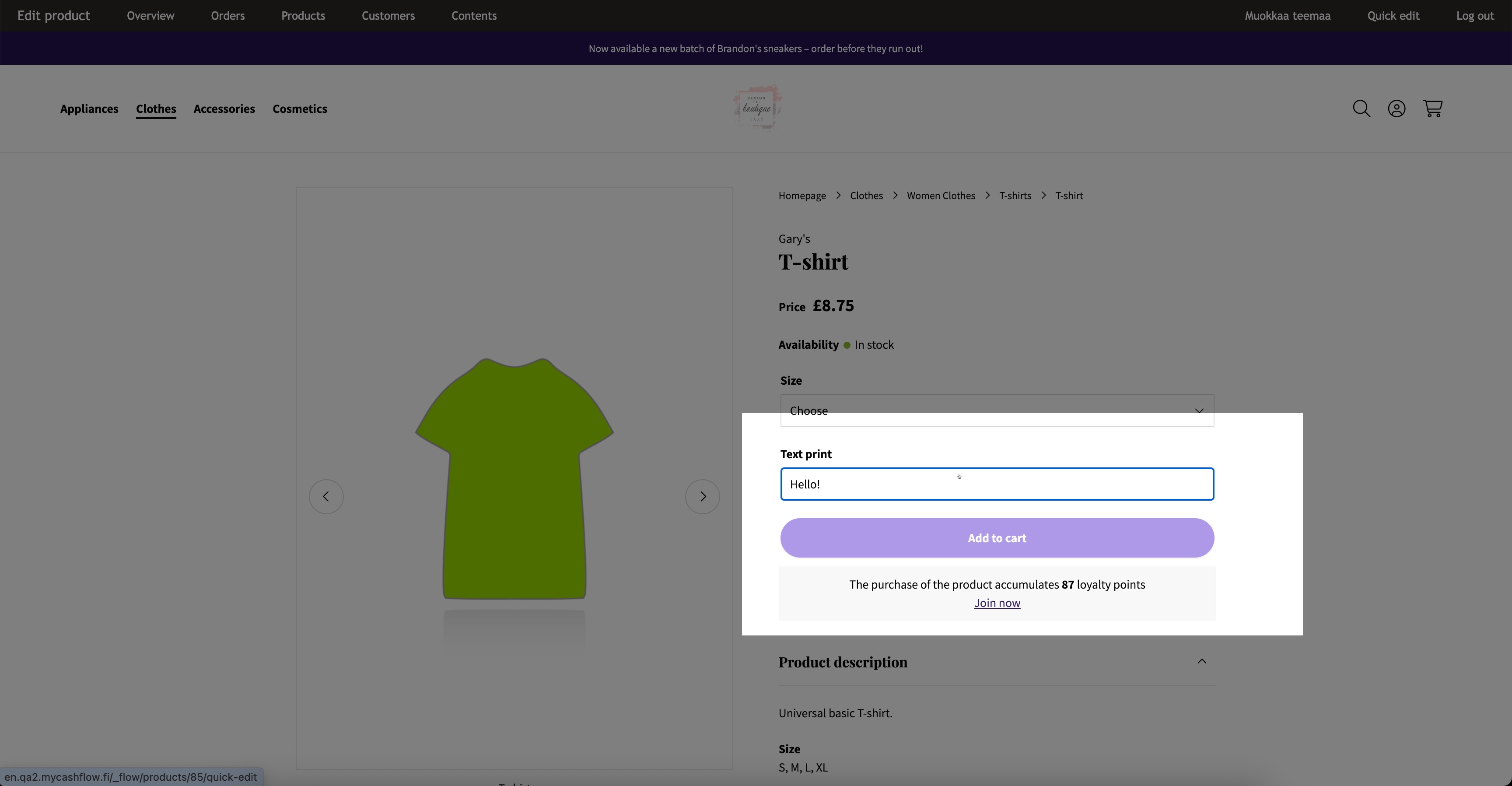The image size is (1512, 786).
Task: Open the Size dropdown
Action: (997, 411)
